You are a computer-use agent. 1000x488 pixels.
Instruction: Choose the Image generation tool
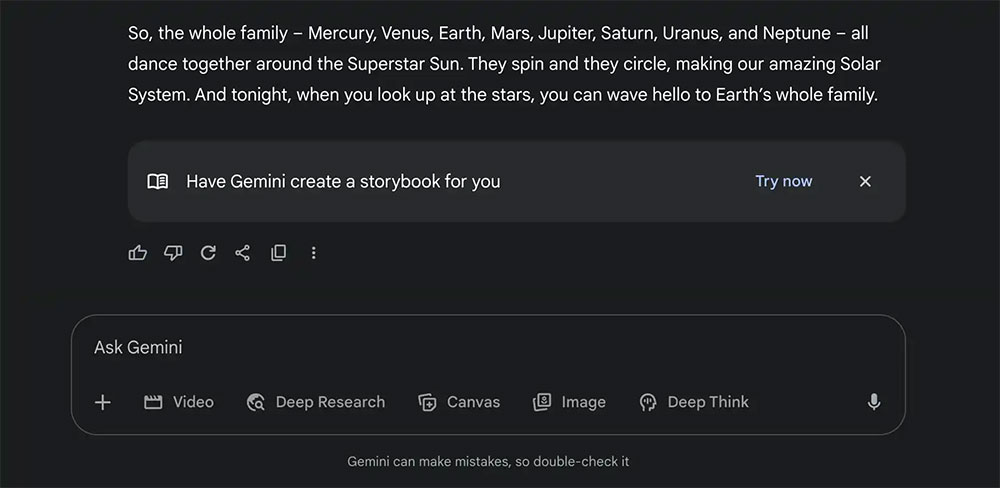click(570, 402)
